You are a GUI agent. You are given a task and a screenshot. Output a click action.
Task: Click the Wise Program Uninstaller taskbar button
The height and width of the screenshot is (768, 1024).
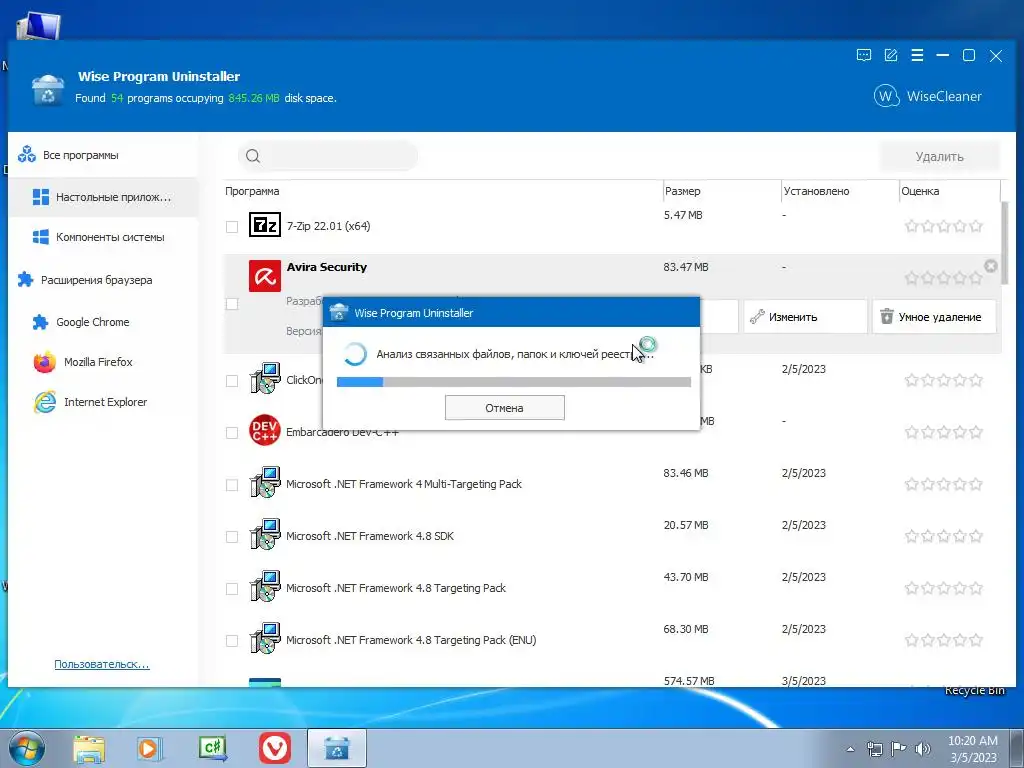pyautogui.click(x=336, y=748)
